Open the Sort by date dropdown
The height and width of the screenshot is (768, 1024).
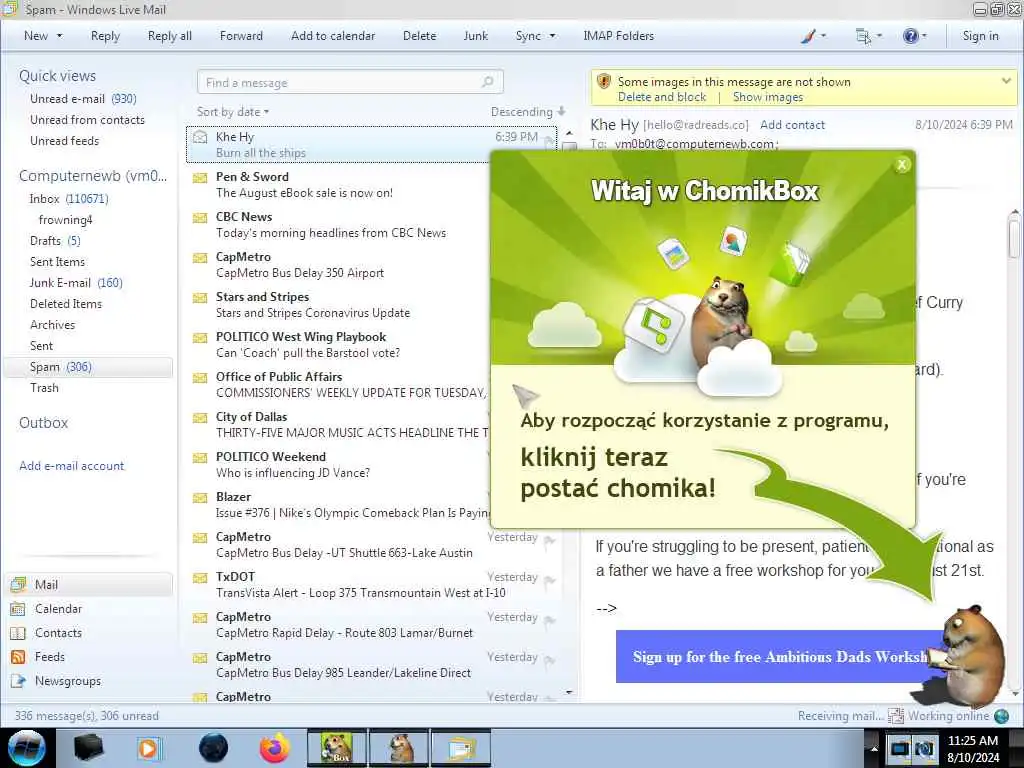(x=232, y=112)
